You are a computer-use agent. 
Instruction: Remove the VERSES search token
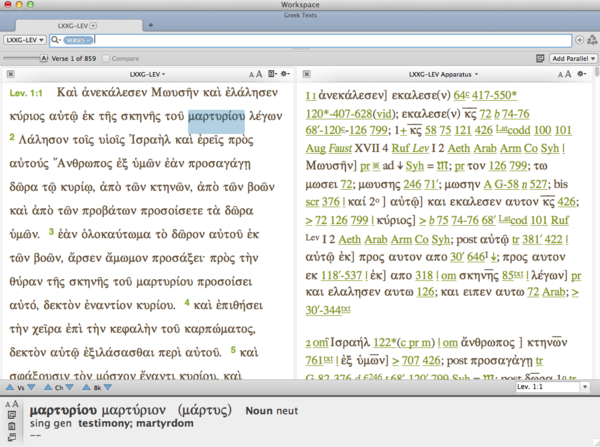click(x=78, y=40)
